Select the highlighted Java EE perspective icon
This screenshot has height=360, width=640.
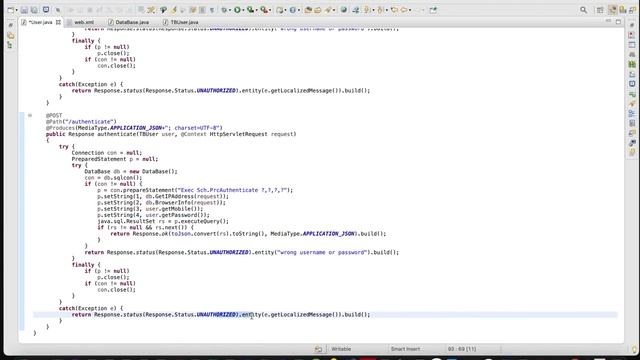(x=612, y=10)
